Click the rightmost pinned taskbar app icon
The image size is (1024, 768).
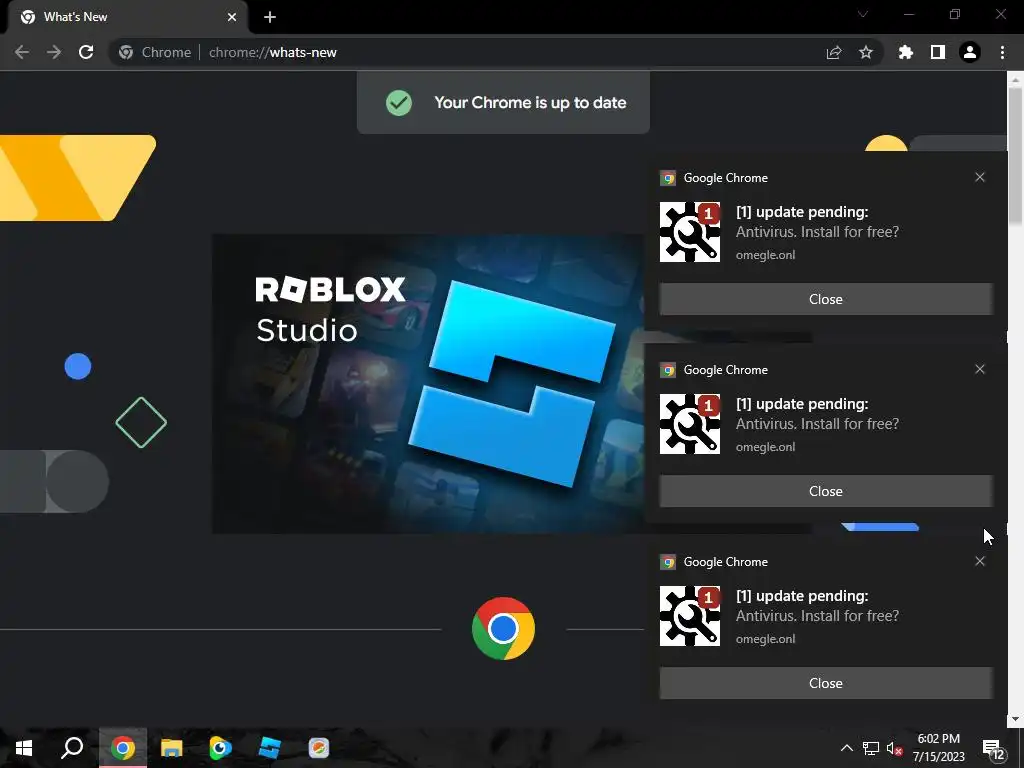(319, 748)
